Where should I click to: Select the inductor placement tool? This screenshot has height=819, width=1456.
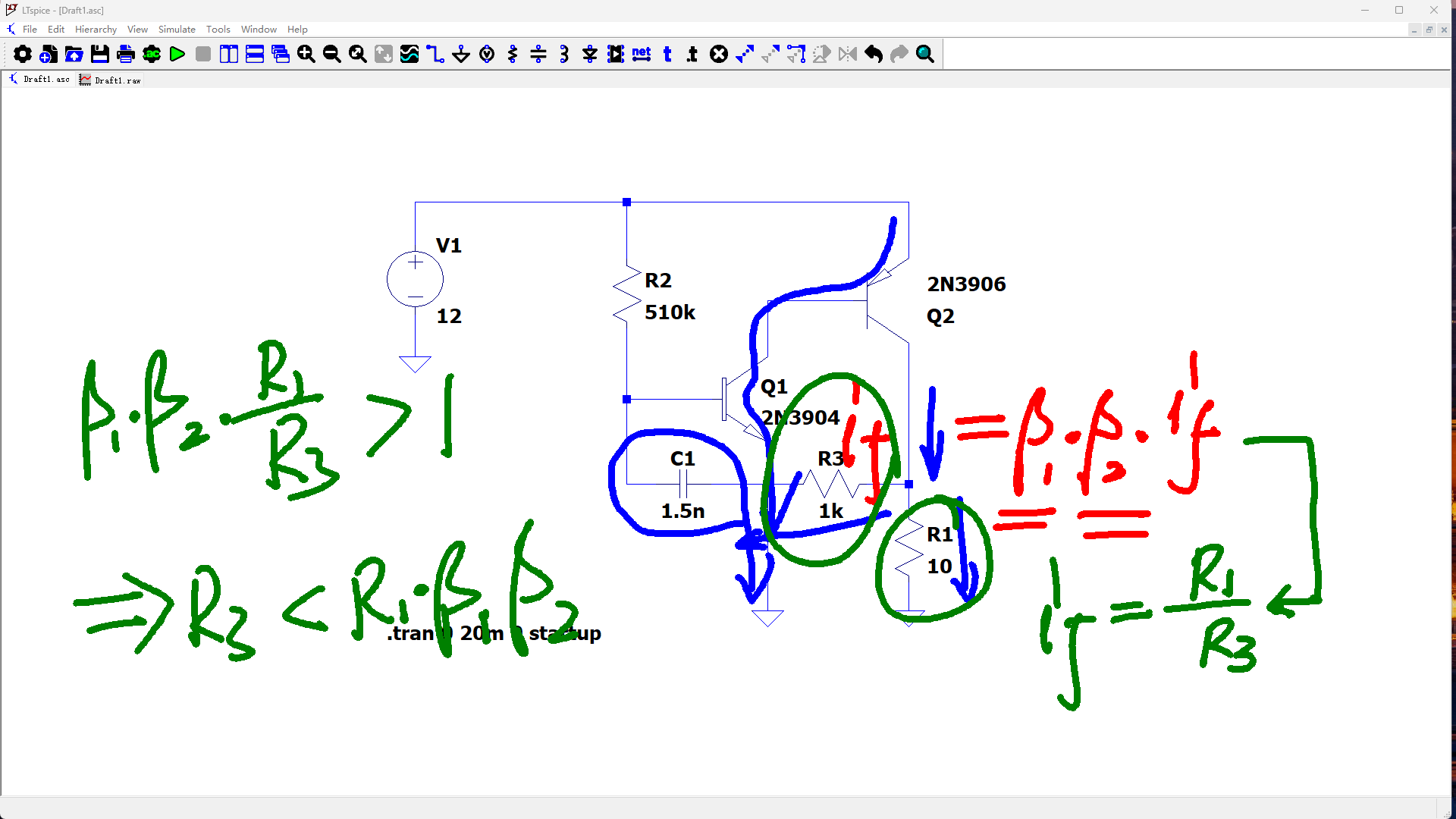pyautogui.click(x=564, y=54)
